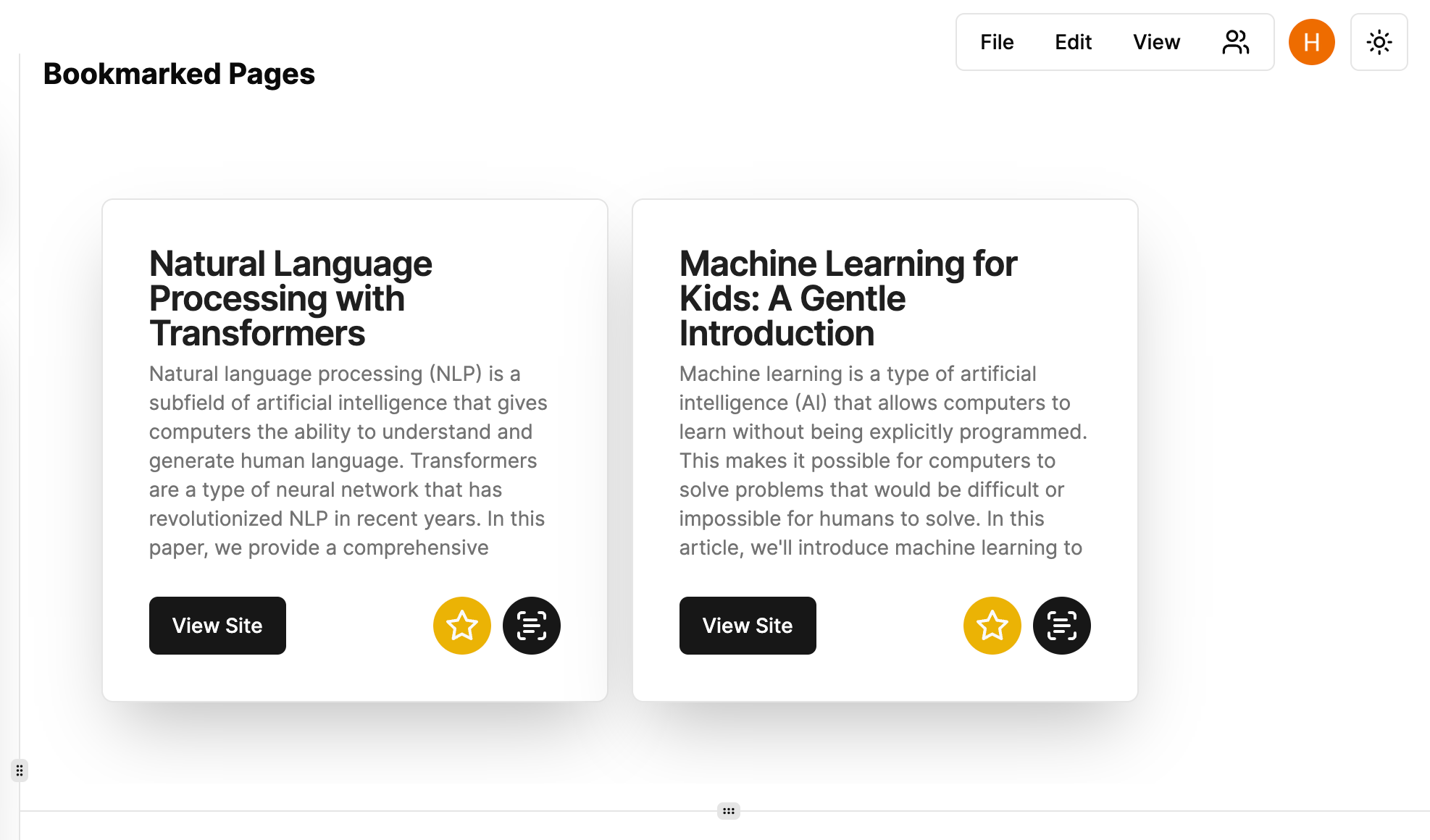Open the orange H user avatar
The image size is (1430, 840).
pos(1312,42)
